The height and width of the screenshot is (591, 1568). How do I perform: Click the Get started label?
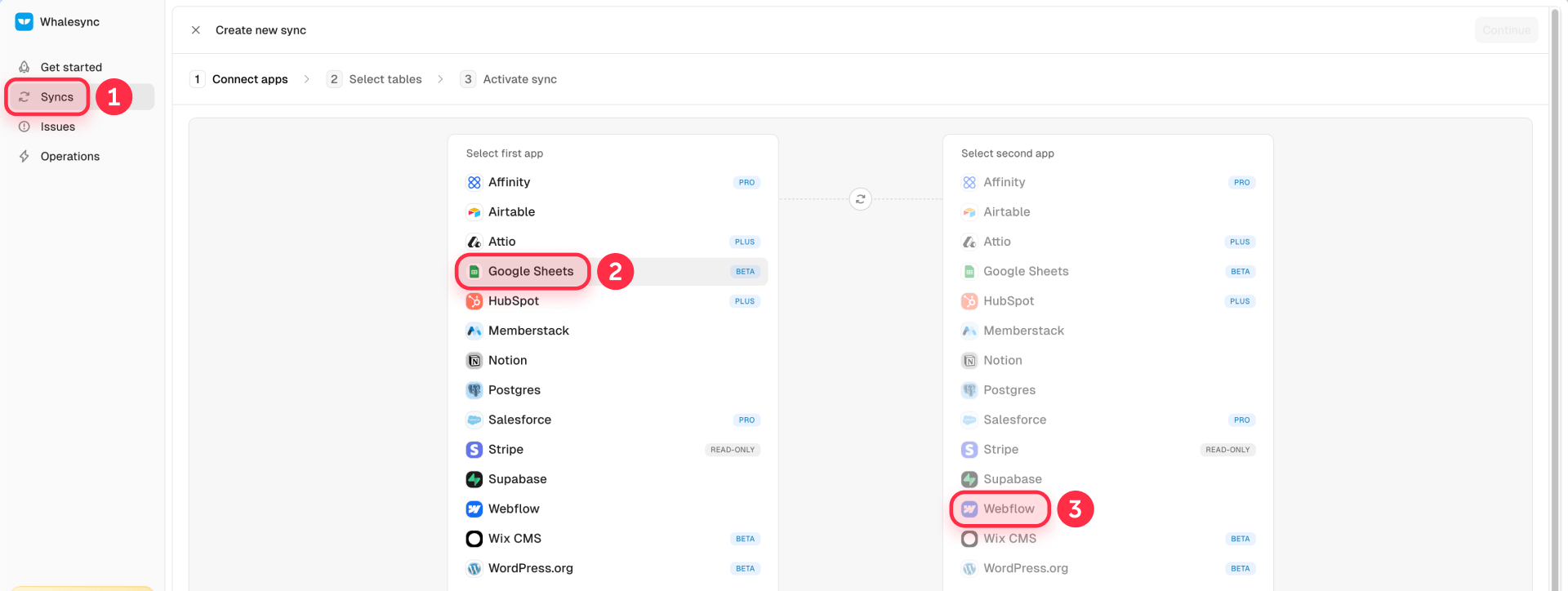pos(71,67)
